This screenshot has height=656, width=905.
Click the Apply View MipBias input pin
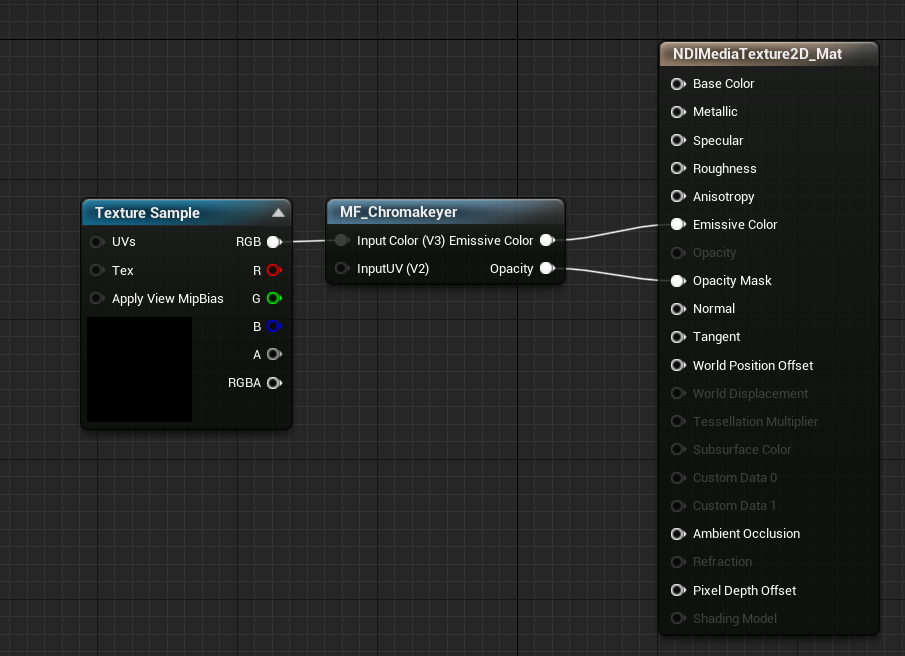pos(97,298)
